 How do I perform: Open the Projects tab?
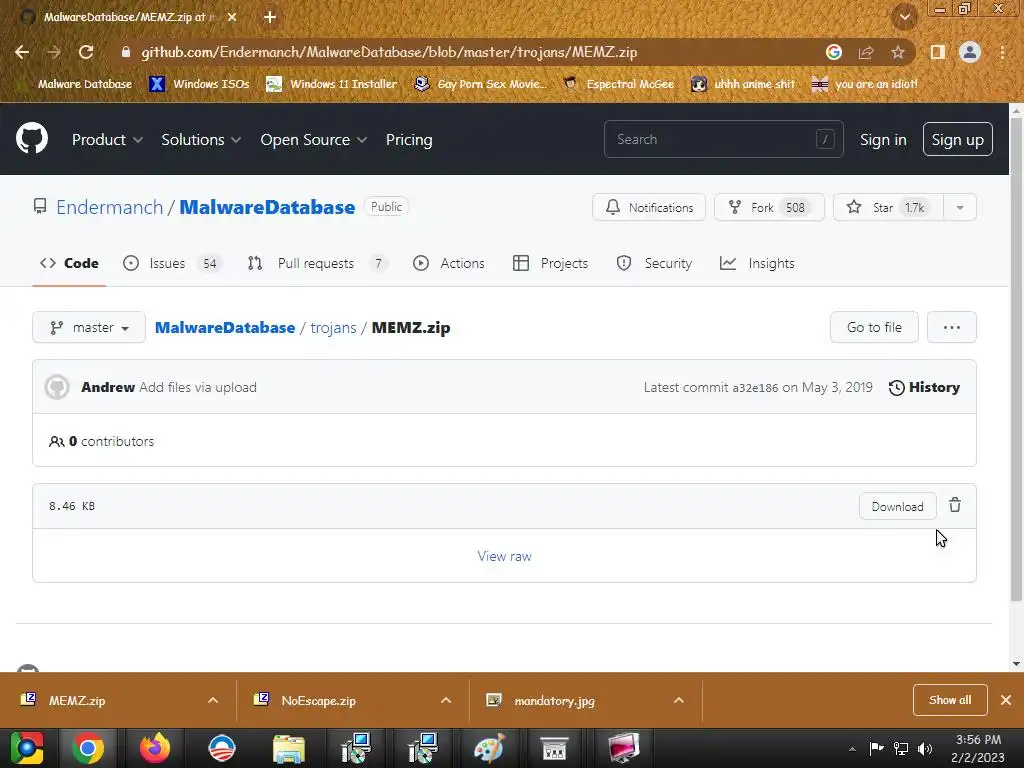pyautogui.click(x=551, y=263)
